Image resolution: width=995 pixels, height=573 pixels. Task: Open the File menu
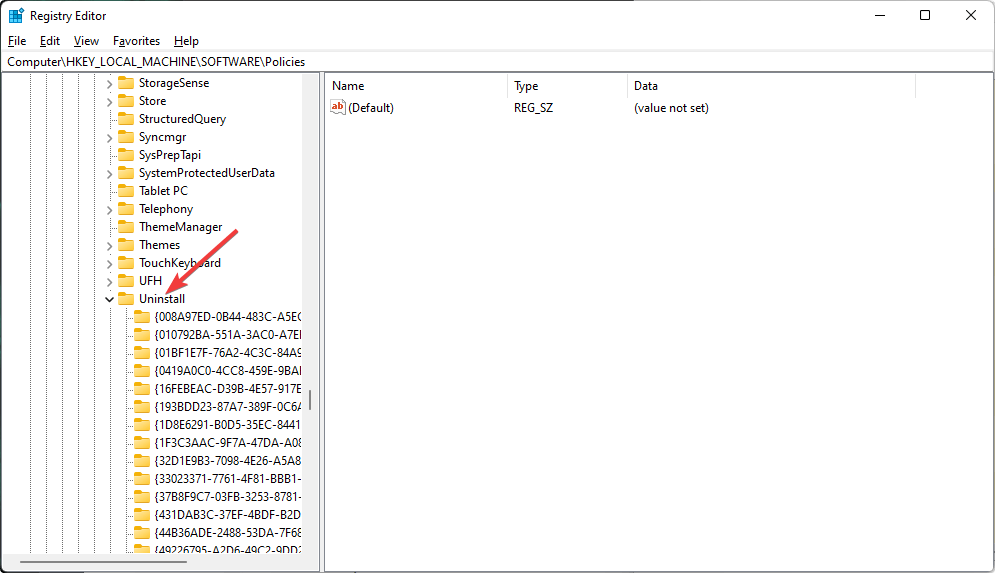click(17, 41)
